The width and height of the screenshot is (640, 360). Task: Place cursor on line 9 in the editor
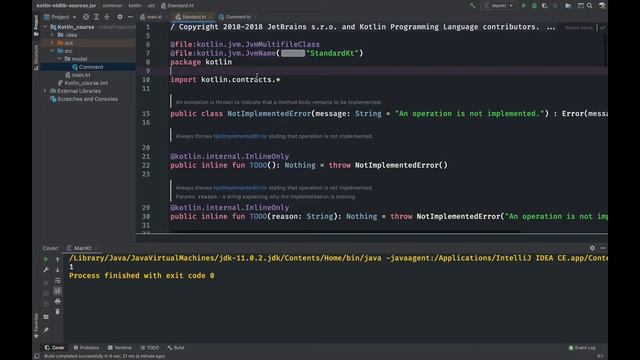[x=388, y=71]
